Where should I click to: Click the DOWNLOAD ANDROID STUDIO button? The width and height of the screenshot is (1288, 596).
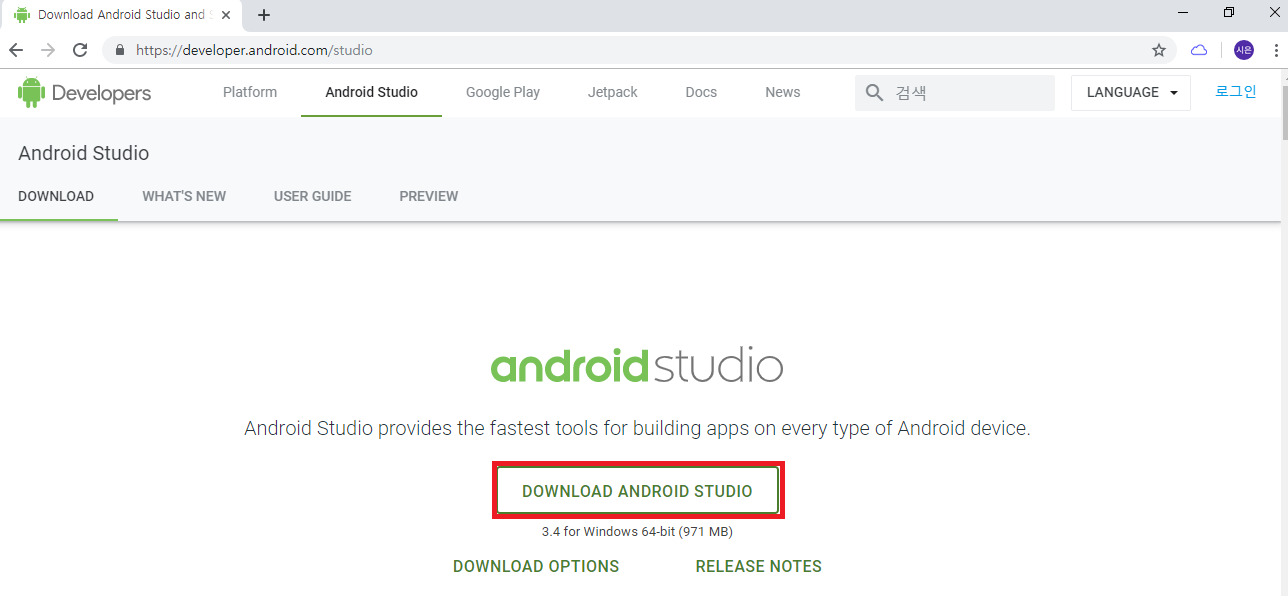click(x=638, y=491)
